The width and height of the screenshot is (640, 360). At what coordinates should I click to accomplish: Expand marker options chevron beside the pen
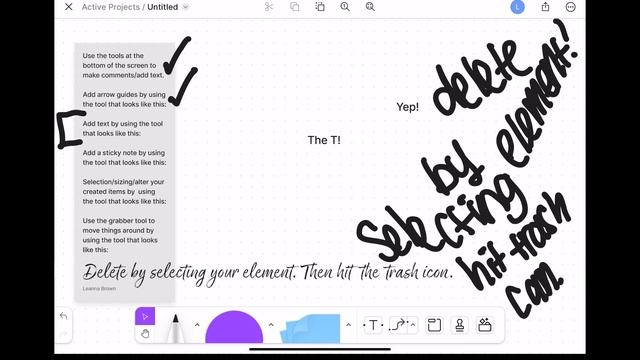coord(197,325)
